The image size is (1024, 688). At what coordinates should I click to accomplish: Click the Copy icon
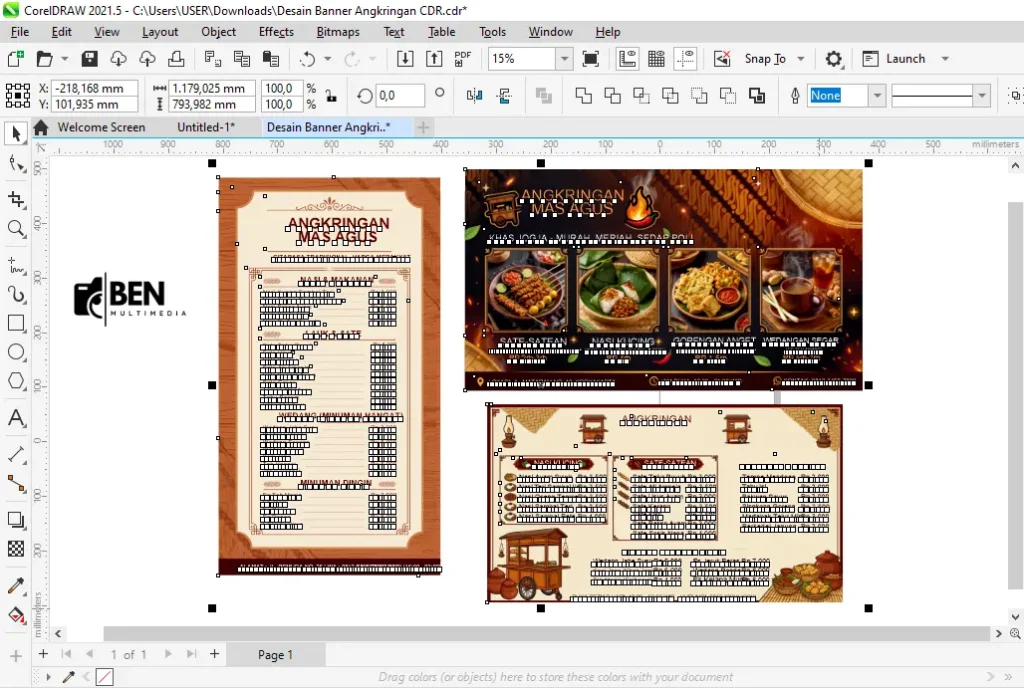point(242,59)
